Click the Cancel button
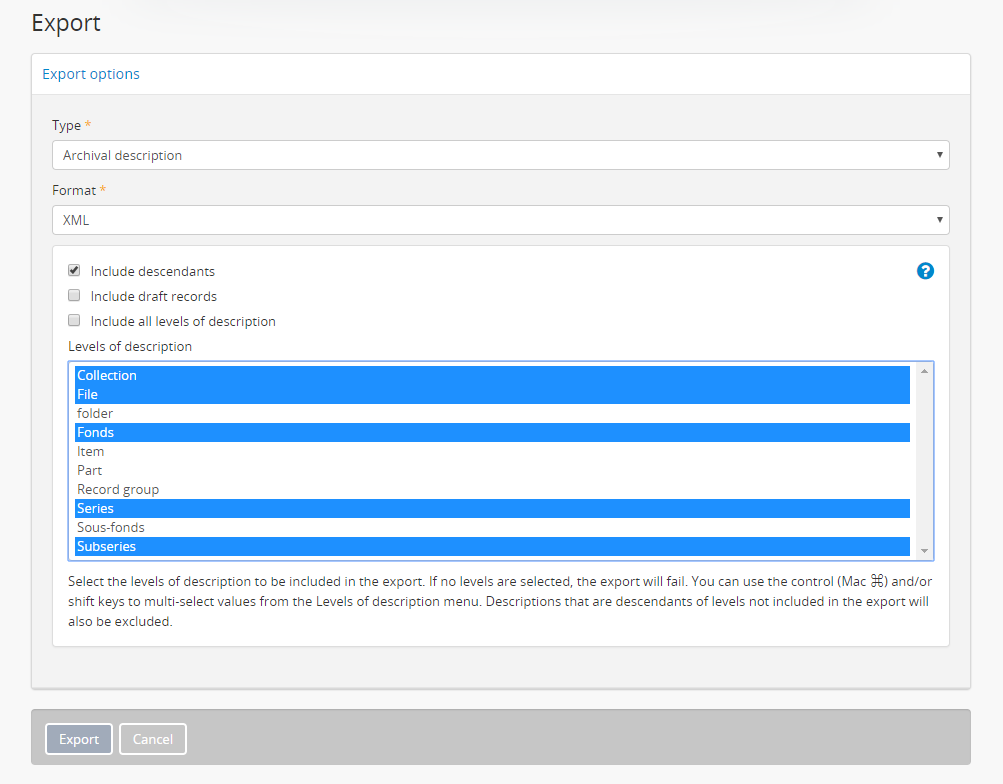 click(x=153, y=739)
